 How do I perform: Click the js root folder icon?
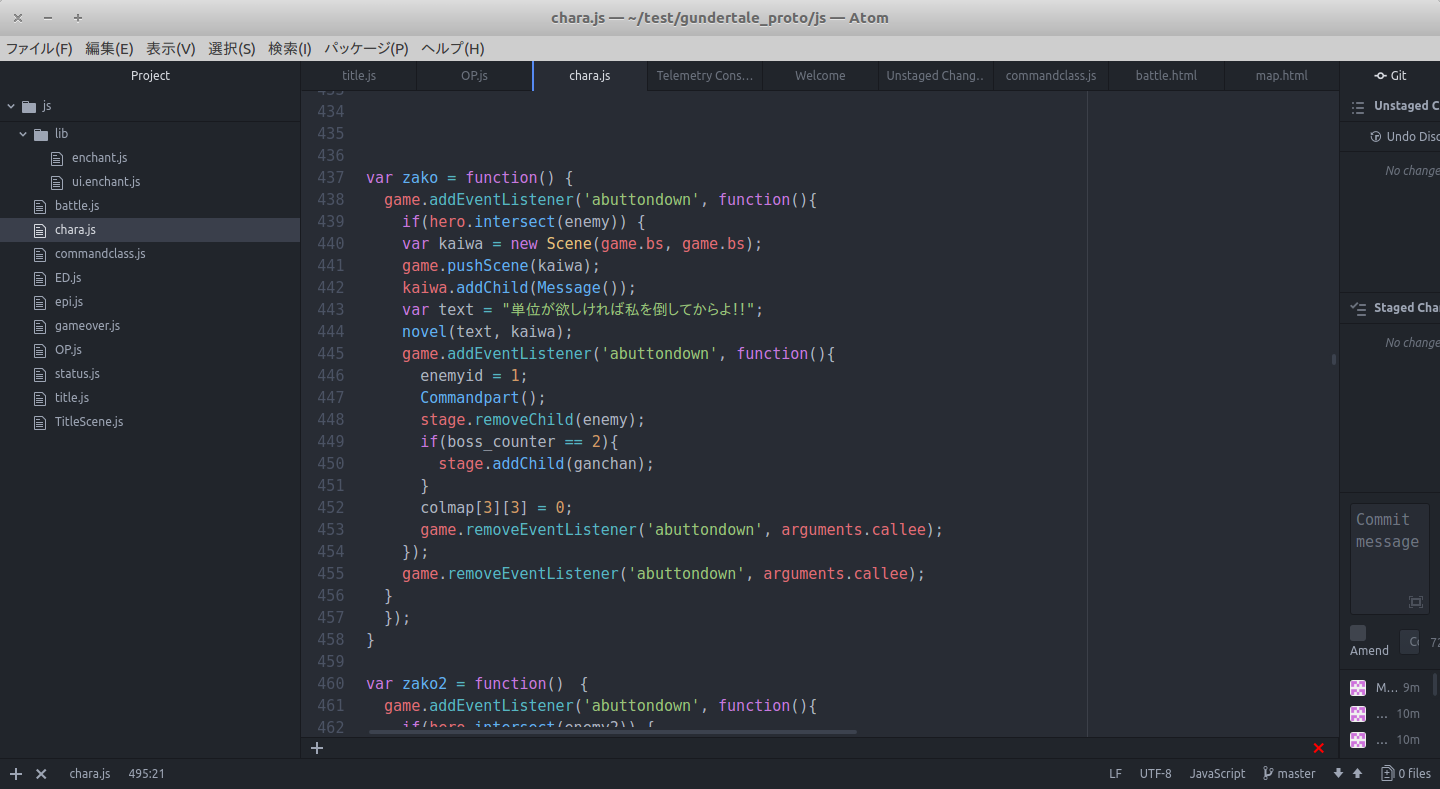28,106
